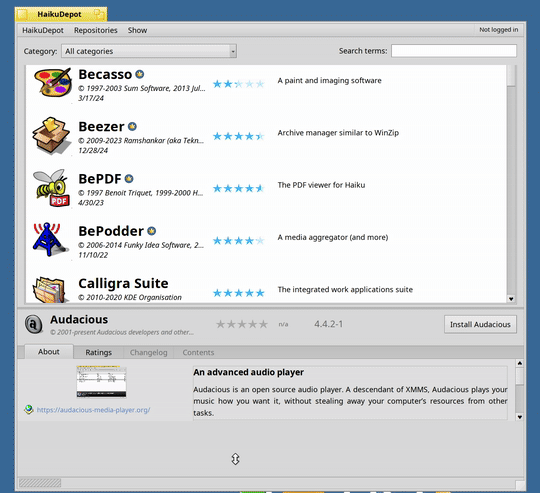This screenshot has height=493, width=540.
Task: Click the native badge next to Beezer
Action: [132, 127]
